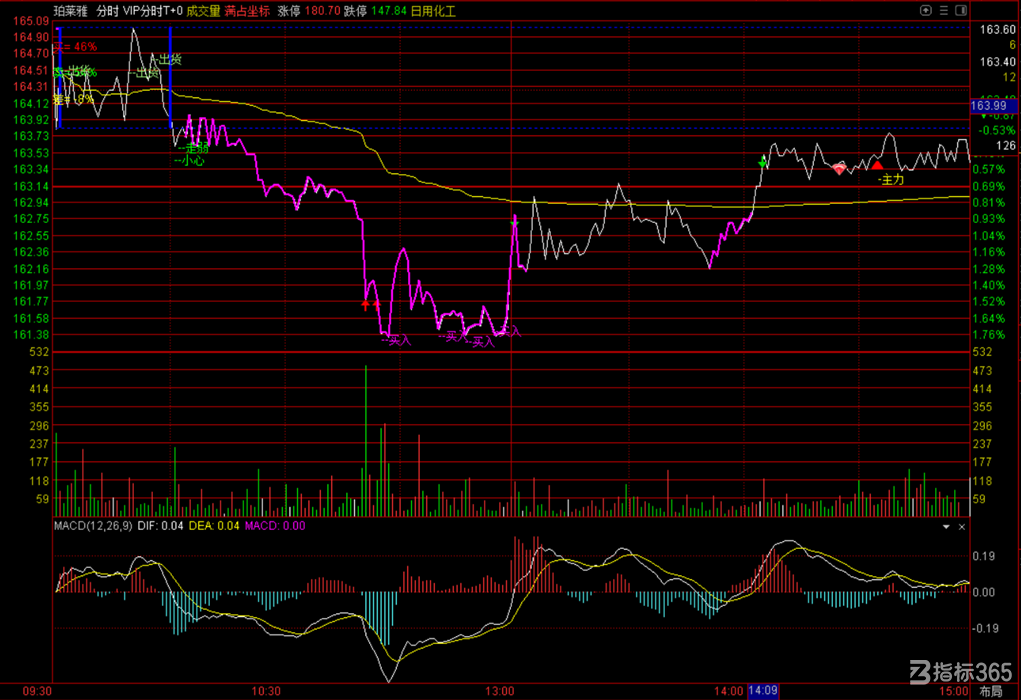The image size is (1021, 700).
Task: Click the 布局 layout button
Action: 990,691
